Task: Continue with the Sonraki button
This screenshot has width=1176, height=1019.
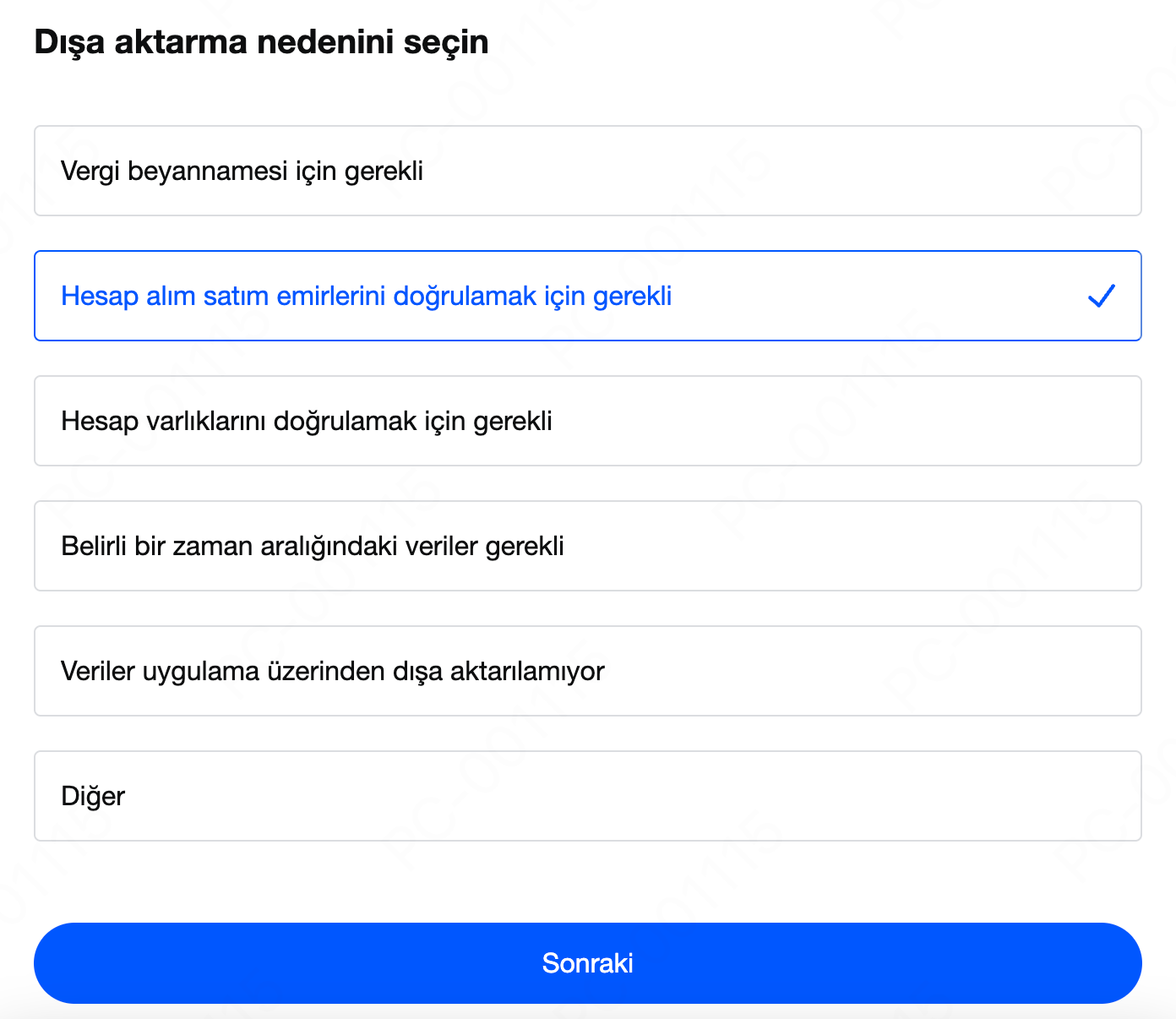Action: [588, 963]
